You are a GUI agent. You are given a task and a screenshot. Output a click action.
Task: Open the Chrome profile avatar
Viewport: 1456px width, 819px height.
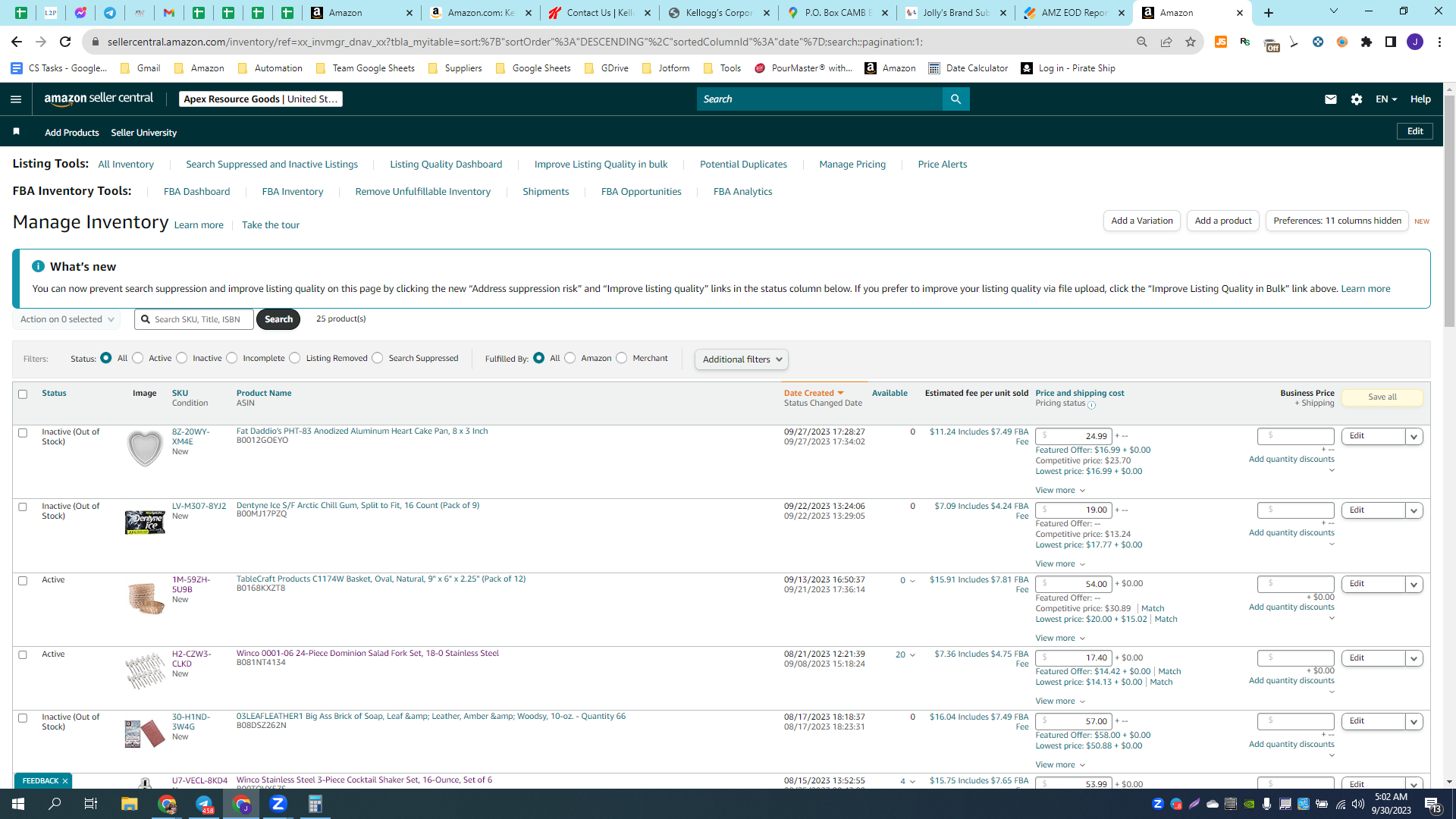tap(1415, 42)
